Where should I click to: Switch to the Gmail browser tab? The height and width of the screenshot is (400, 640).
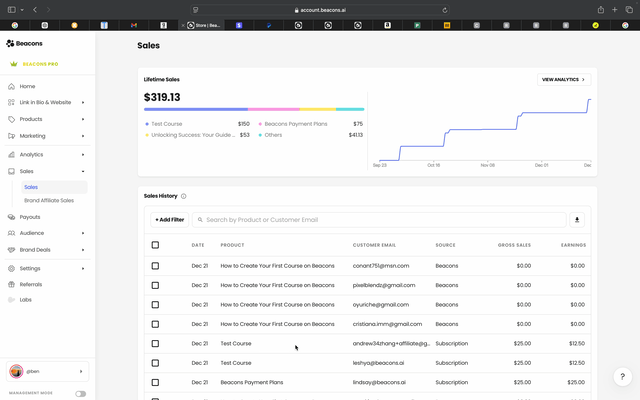[134, 25]
